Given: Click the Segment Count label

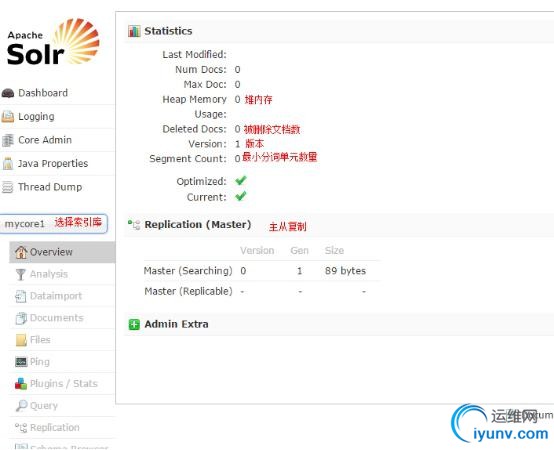Looking at the screenshot, I should [x=188, y=159].
